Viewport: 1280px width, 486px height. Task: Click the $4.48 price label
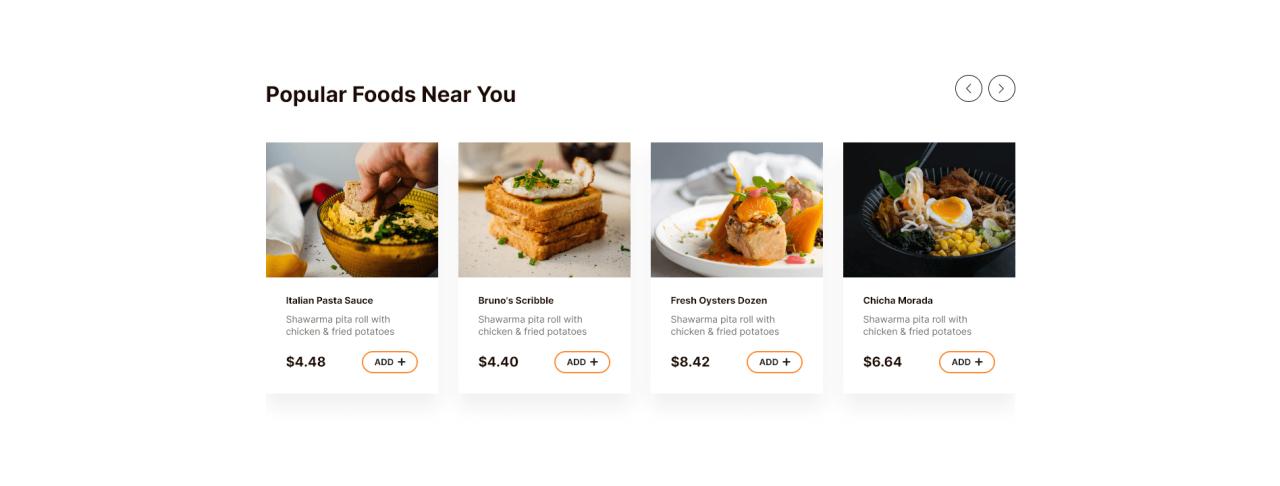click(306, 362)
